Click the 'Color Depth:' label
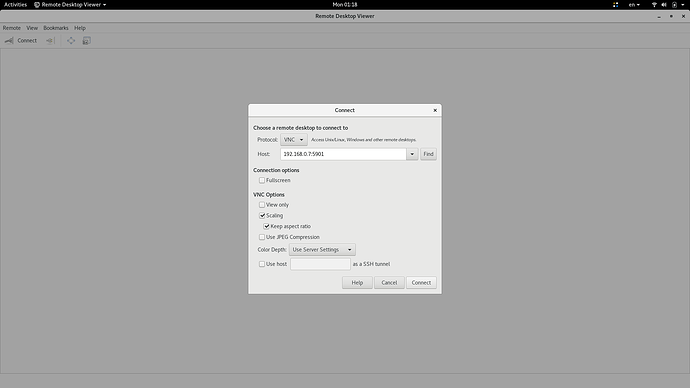690x388 pixels. (x=272, y=249)
